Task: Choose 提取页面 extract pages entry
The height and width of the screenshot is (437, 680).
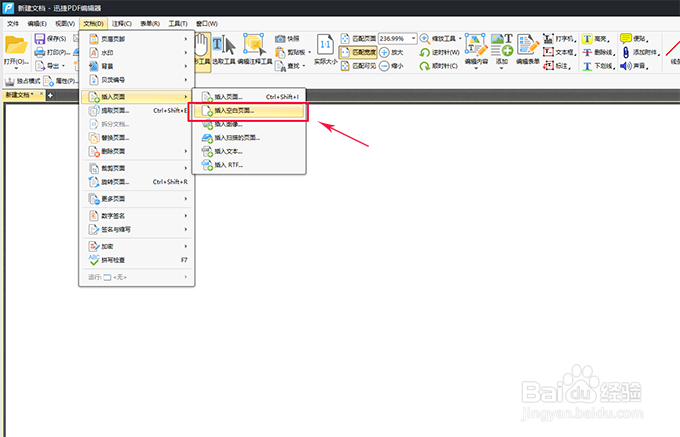Action: click(137, 111)
